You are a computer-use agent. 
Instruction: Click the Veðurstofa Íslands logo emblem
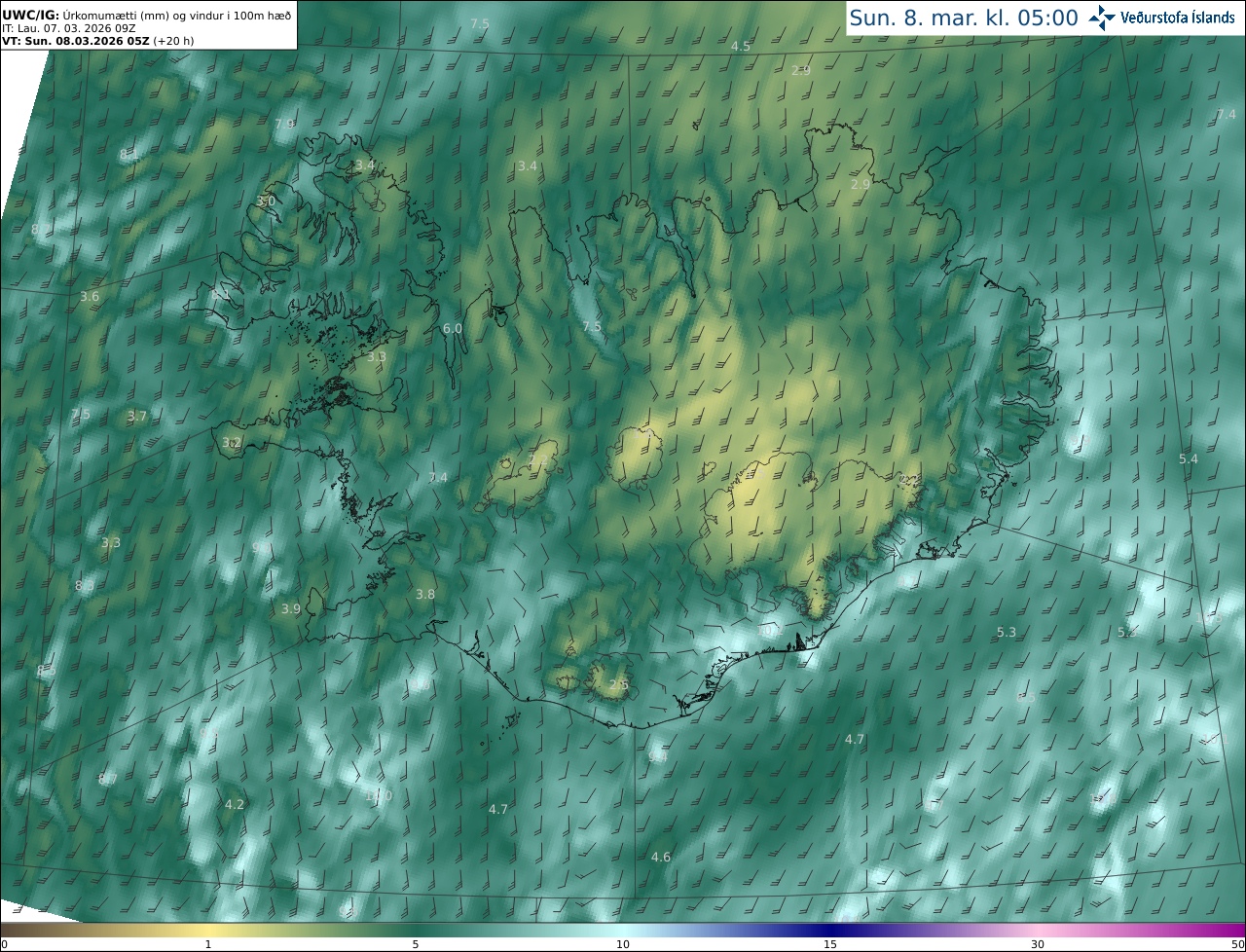(x=1102, y=18)
